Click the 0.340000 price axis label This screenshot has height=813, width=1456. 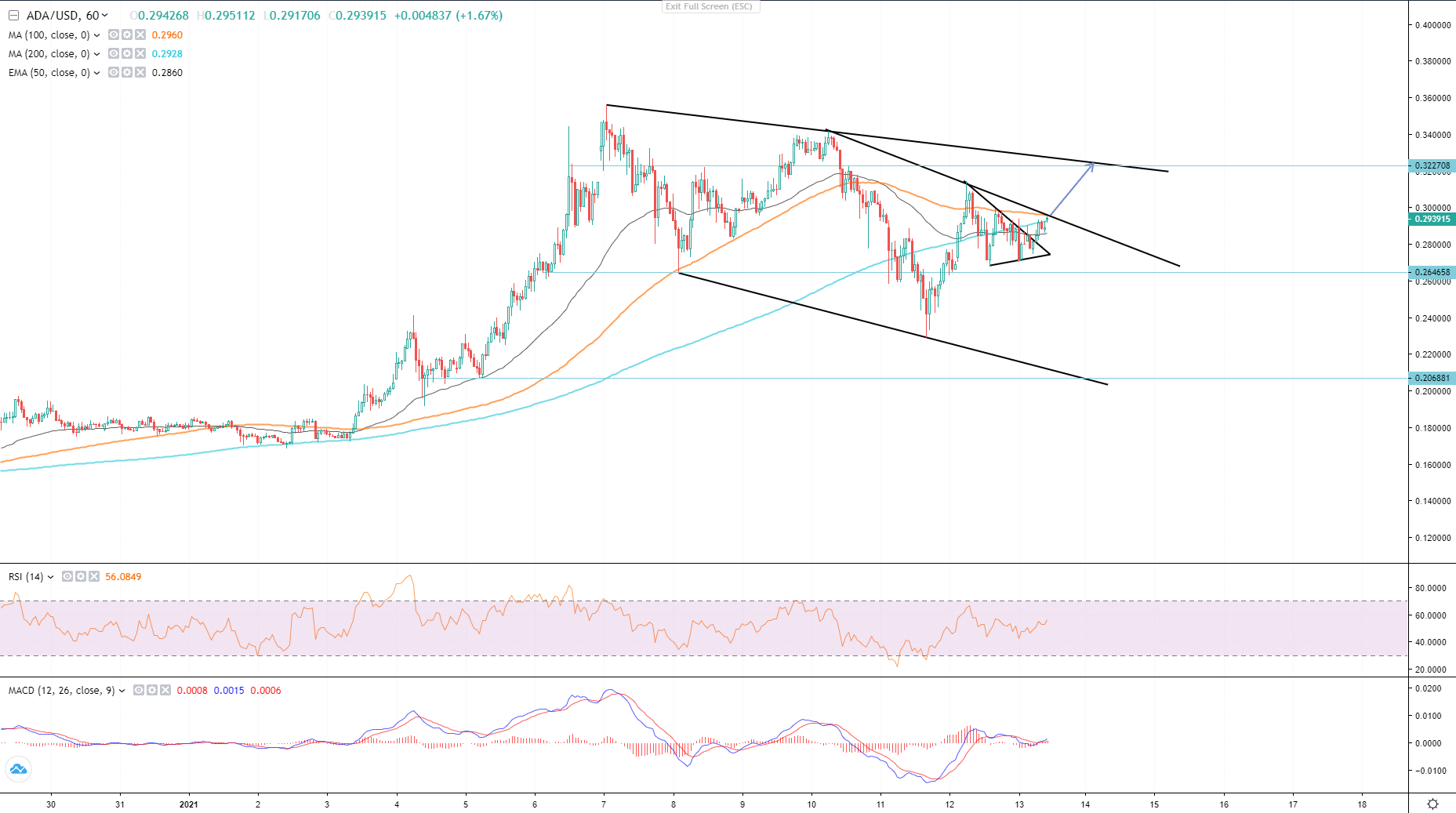pyautogui.click(x=1433, y=135)
